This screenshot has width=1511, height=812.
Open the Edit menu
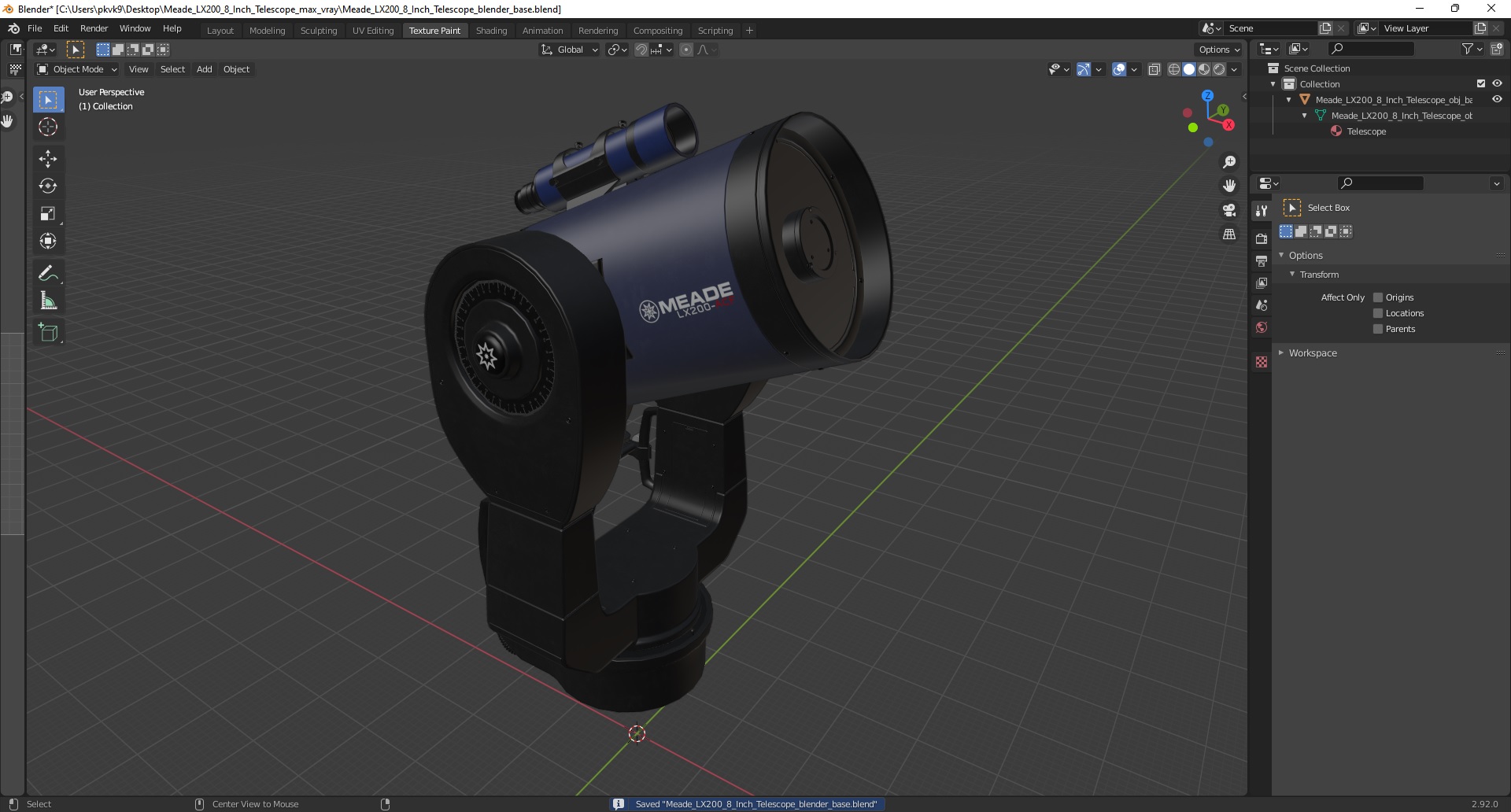click(61, 28)
